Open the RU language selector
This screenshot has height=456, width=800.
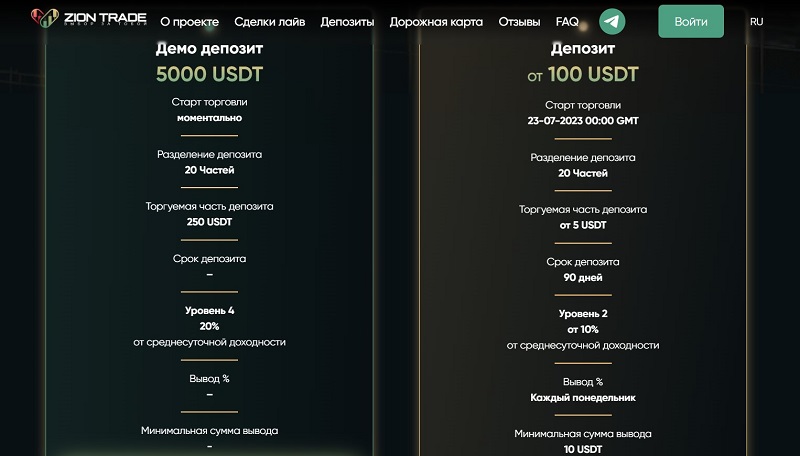pos(756,21)
